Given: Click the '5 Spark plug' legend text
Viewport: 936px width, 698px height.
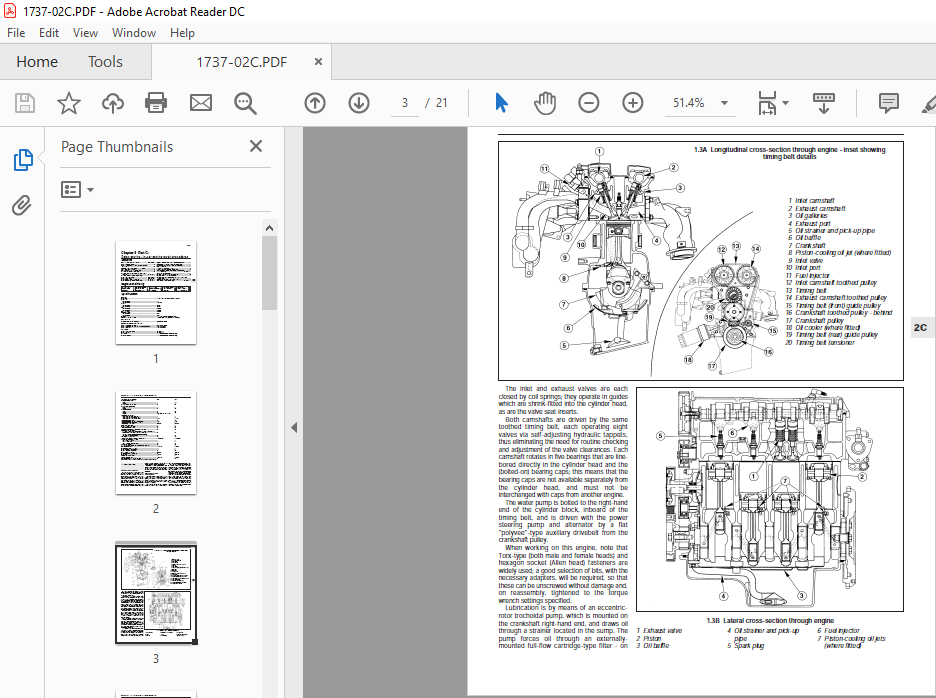Looking at the screenshot, I should click(746, 645).
